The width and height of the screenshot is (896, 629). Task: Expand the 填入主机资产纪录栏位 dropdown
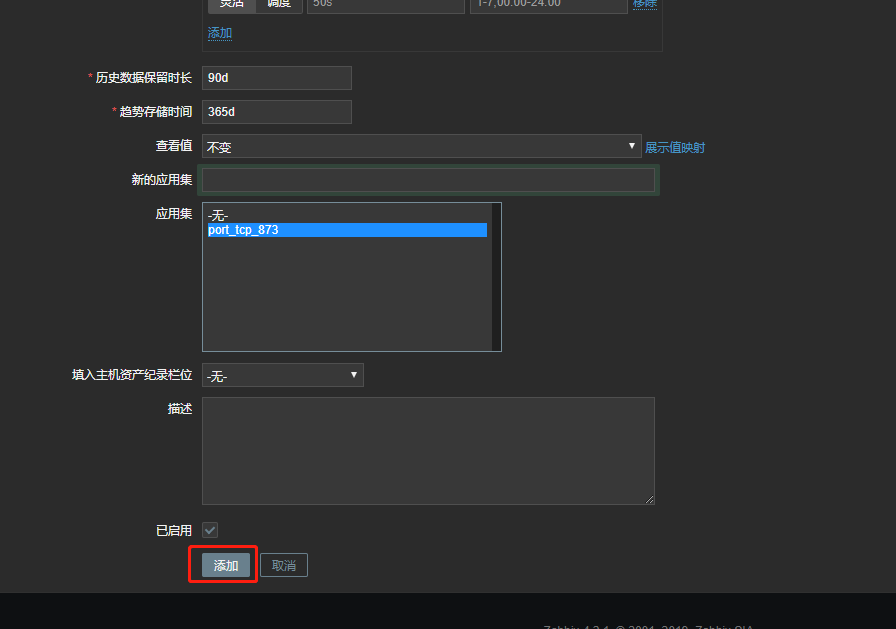click(x=283, y=375)
